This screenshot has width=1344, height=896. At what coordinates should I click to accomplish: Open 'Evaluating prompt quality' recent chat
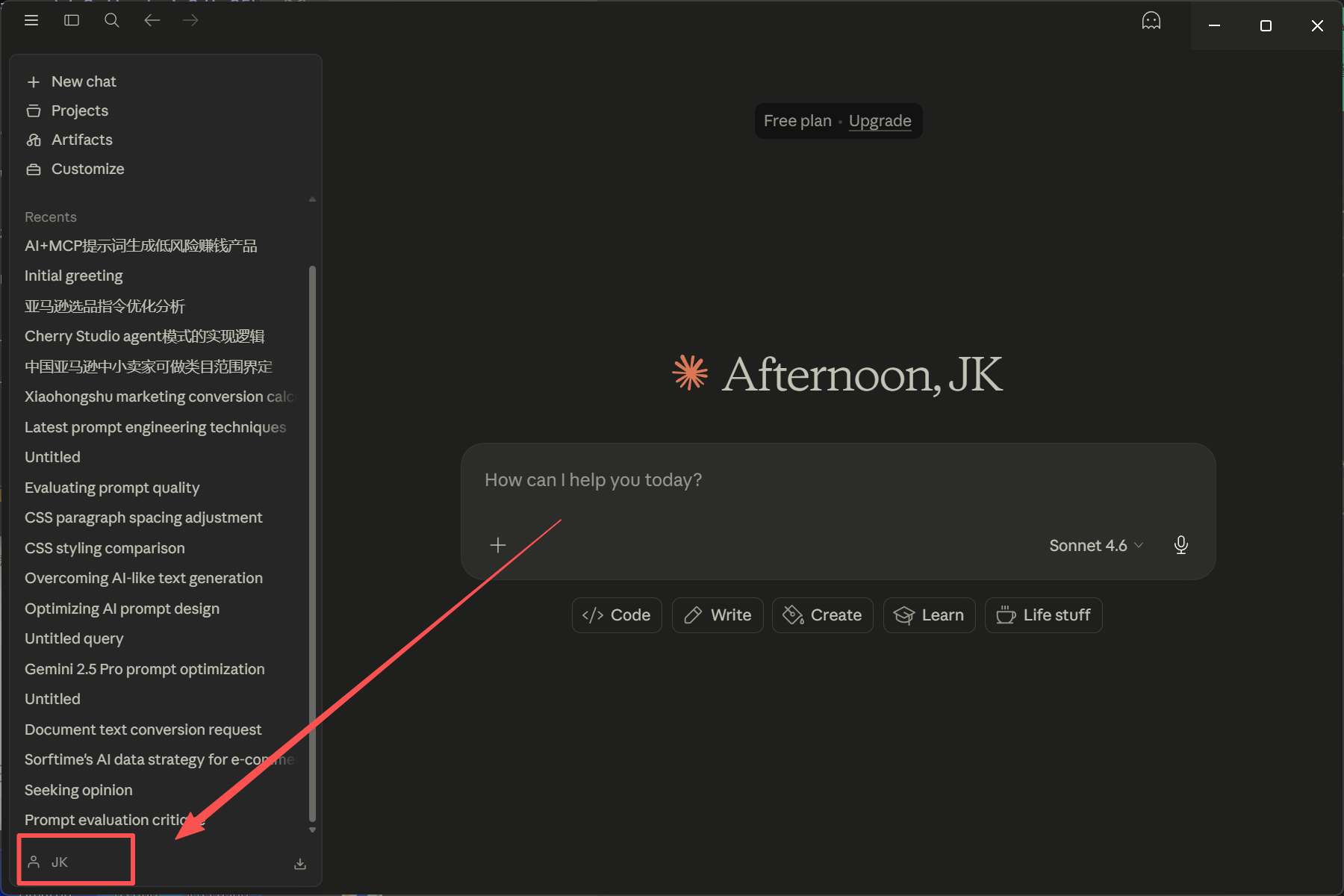pyautogui.click(x=112, y=488)
